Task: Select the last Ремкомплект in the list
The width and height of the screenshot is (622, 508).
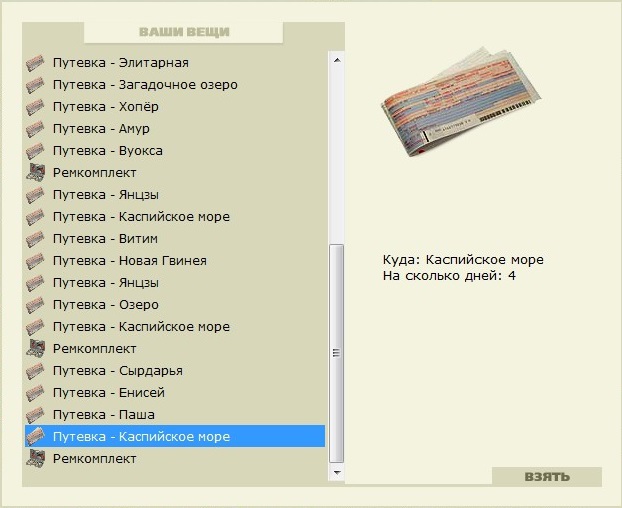Action: [175, 459]
